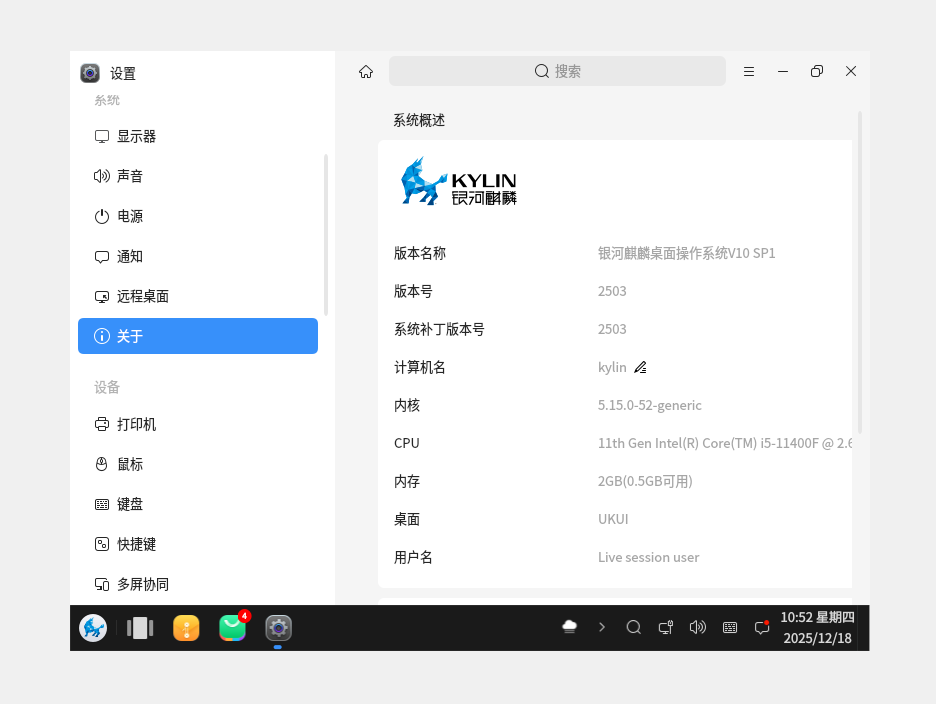
Task: Open Shortcuts (快捷键) settings
Action: tap(198, 544)
